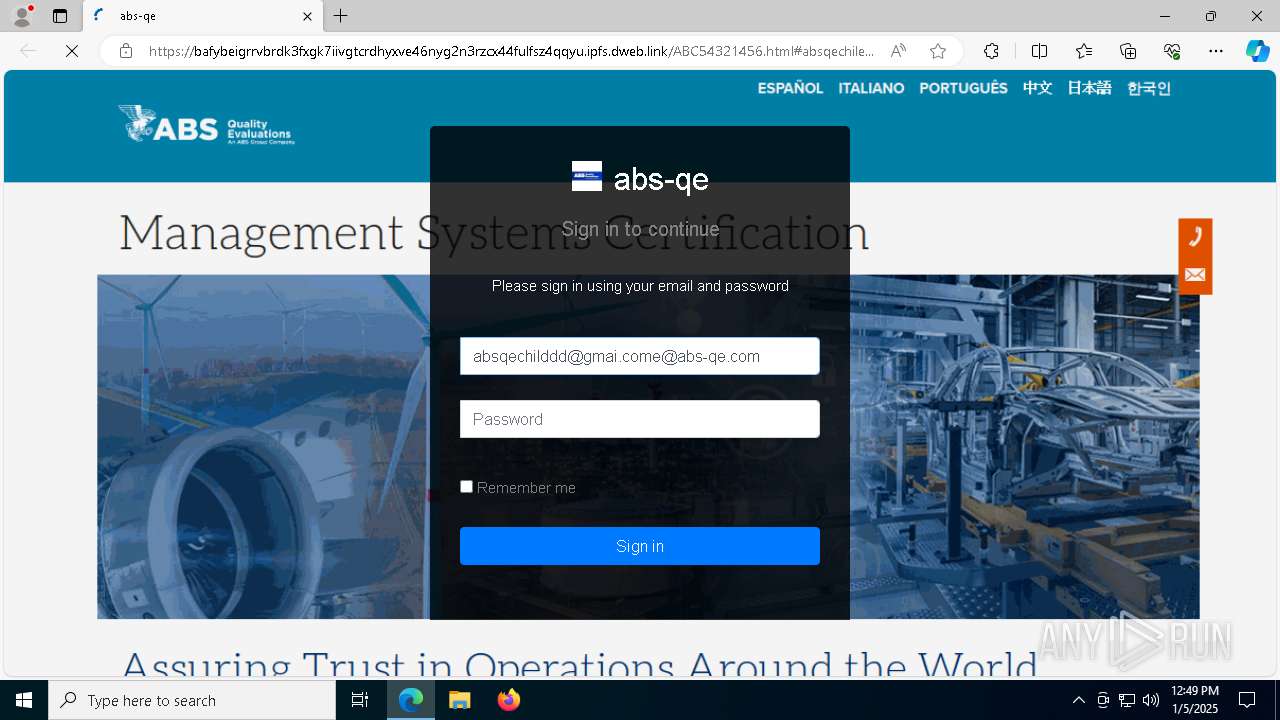The height and width of the screenshot is (720, 1280).
Task: Check the Remember me checkbox
Action: point(466,486)
